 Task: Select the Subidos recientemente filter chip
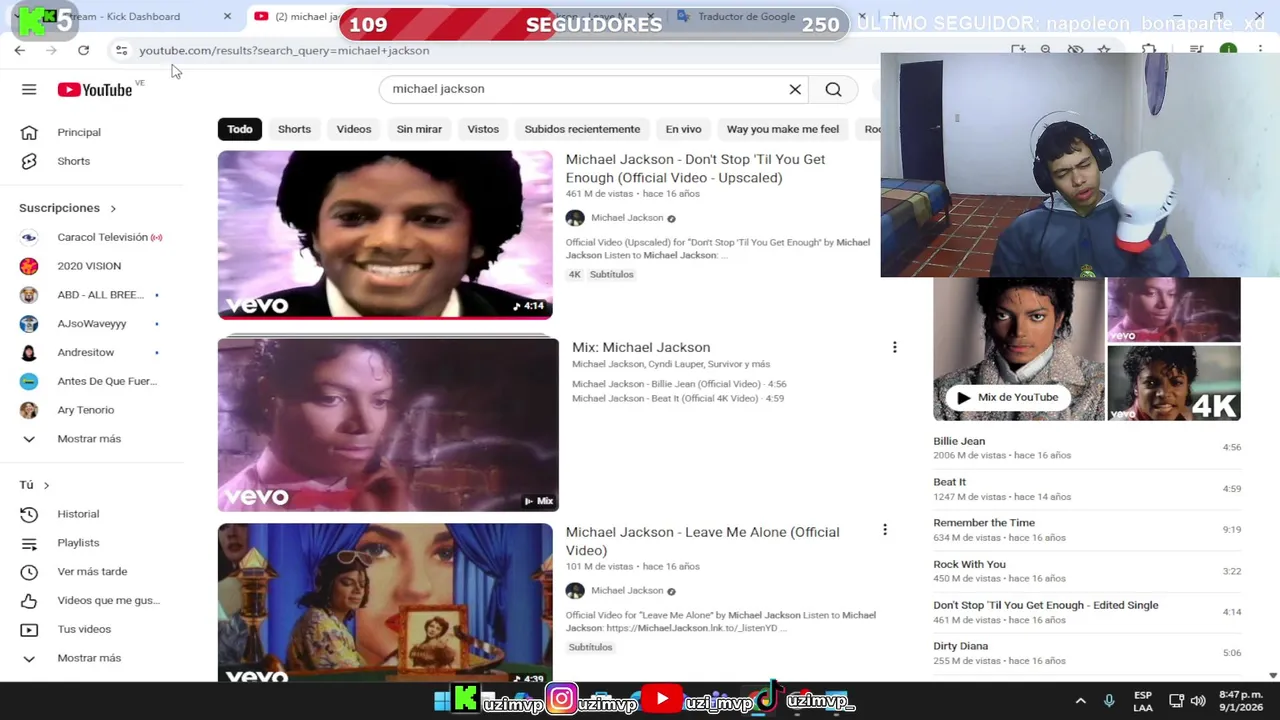(x=582, y=129)
